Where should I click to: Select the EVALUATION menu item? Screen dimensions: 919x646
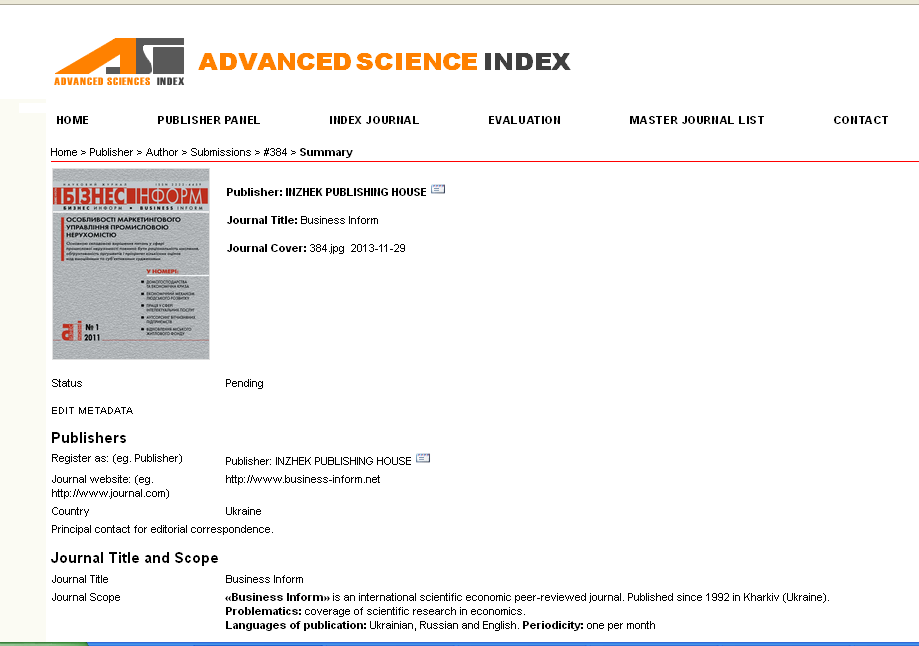click(525, 120)
